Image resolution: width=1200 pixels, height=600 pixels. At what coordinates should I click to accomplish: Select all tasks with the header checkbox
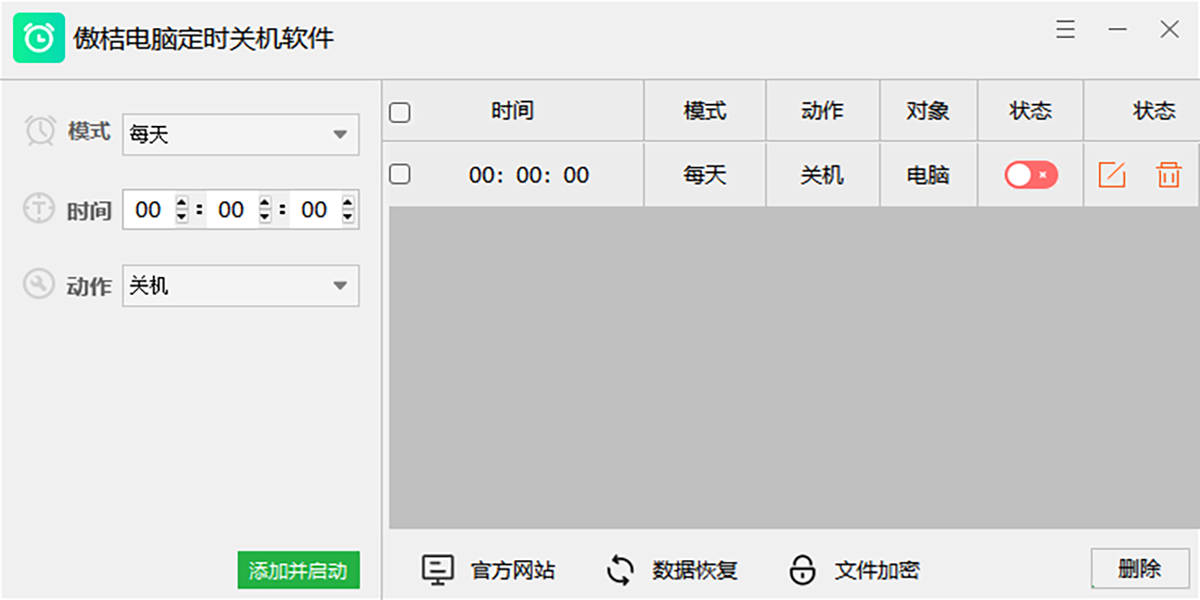point(400,110)
